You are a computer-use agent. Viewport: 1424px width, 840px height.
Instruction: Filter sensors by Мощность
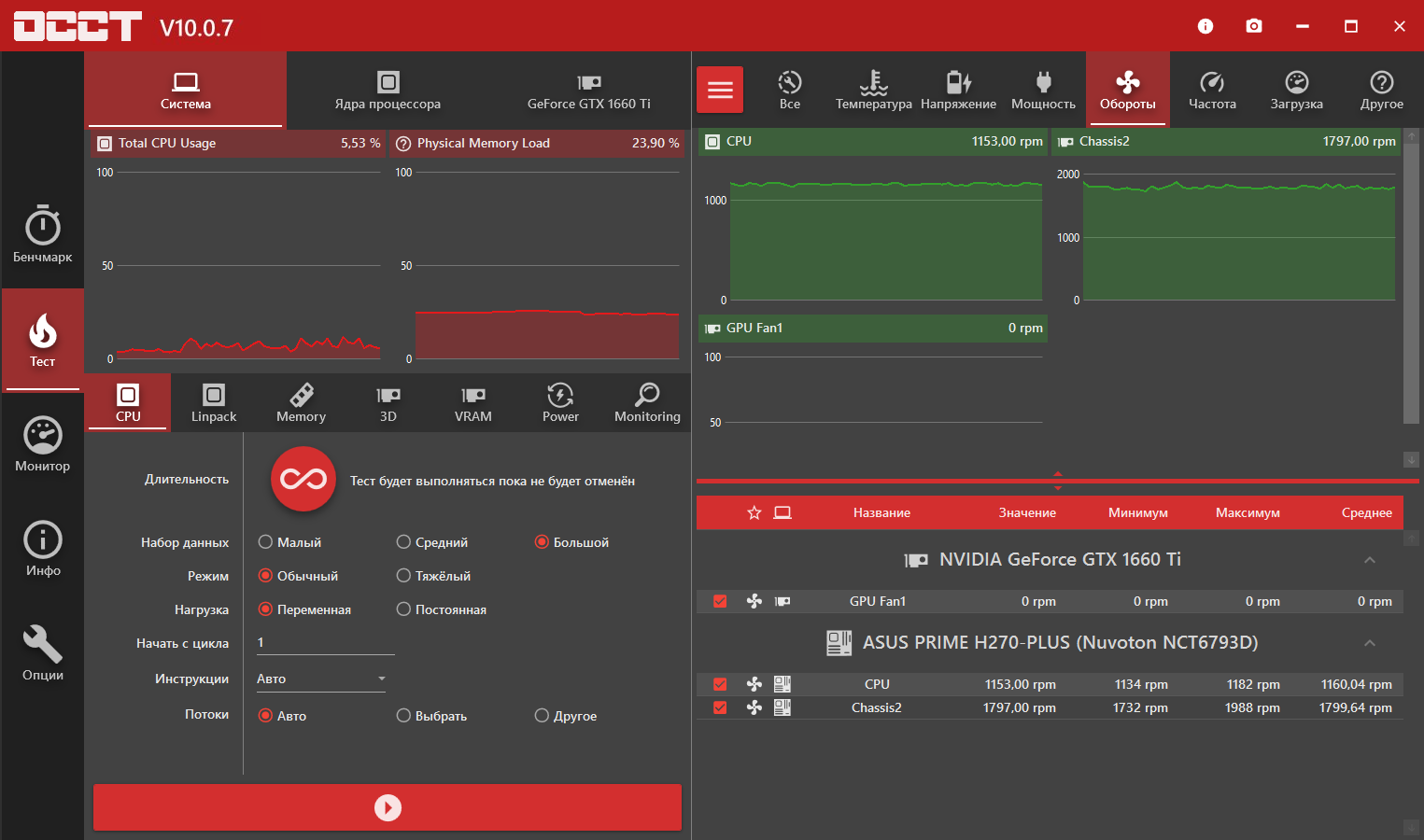point(1043,90)
